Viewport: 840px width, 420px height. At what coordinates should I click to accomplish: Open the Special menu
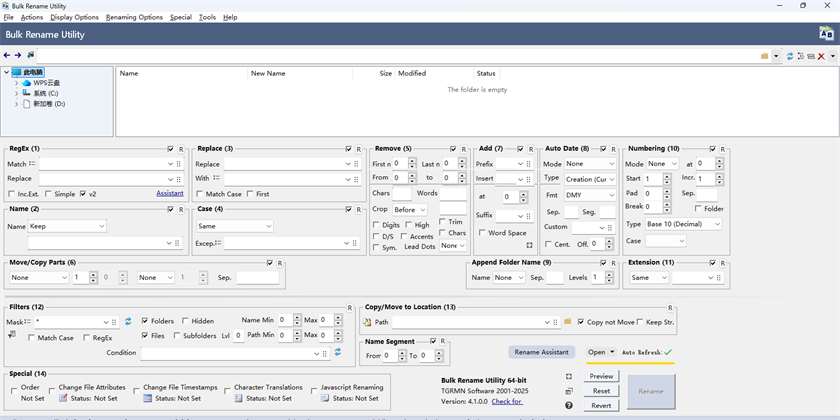[180, 17]
